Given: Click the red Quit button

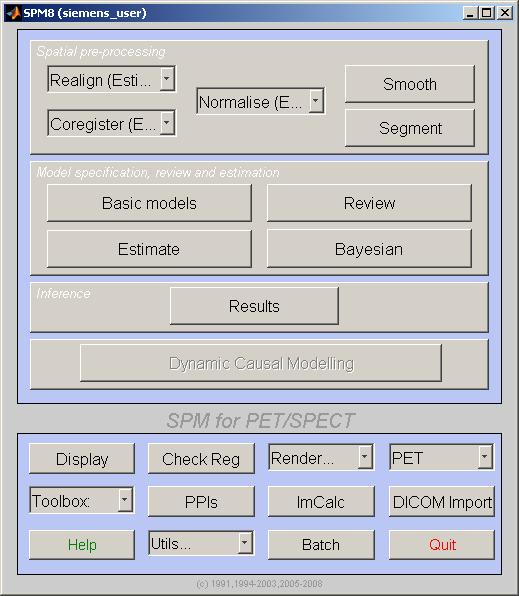Looking at the screenshot, I should 441,545.
